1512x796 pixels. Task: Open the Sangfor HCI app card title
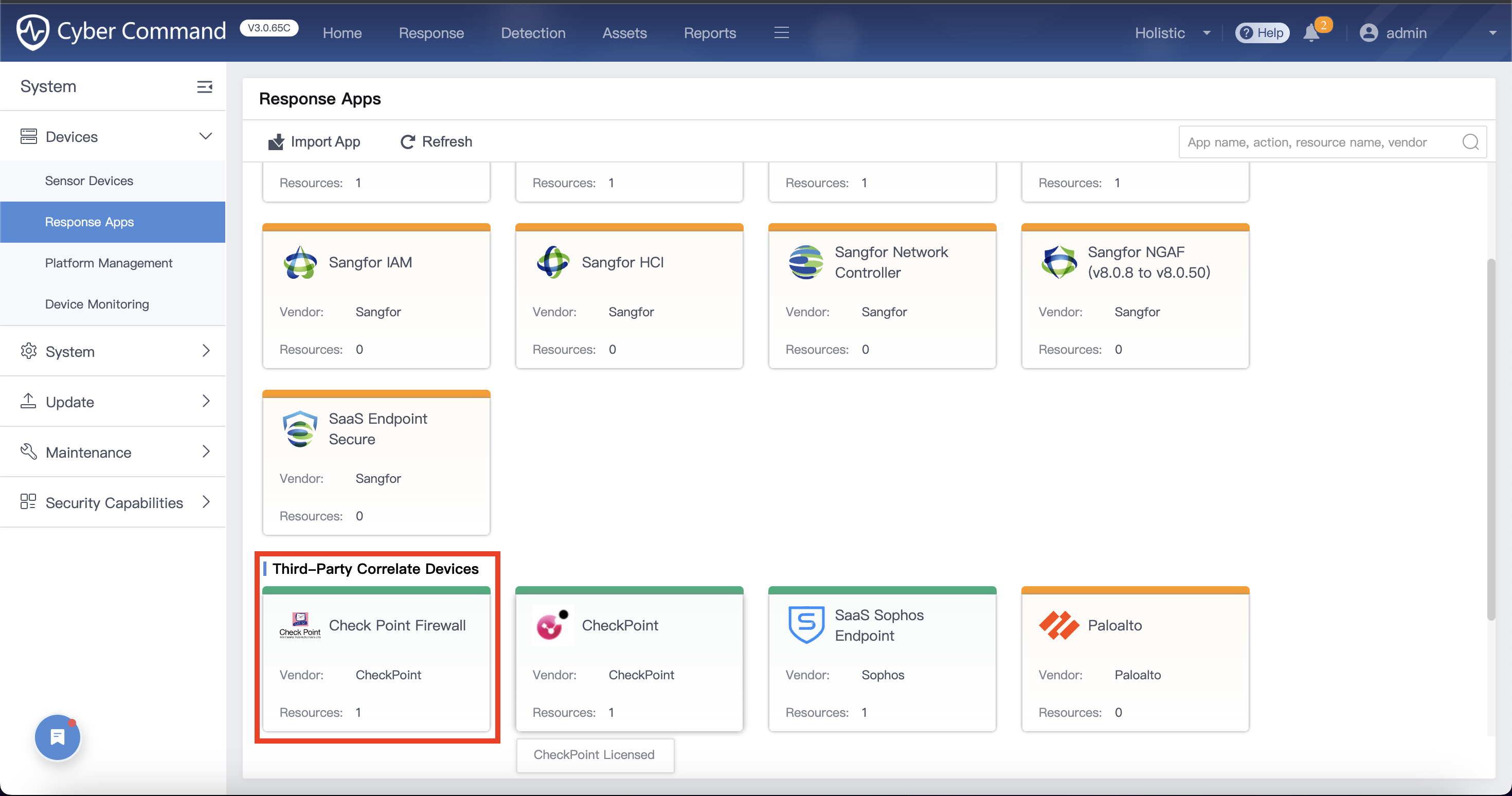tap(623, 262)
